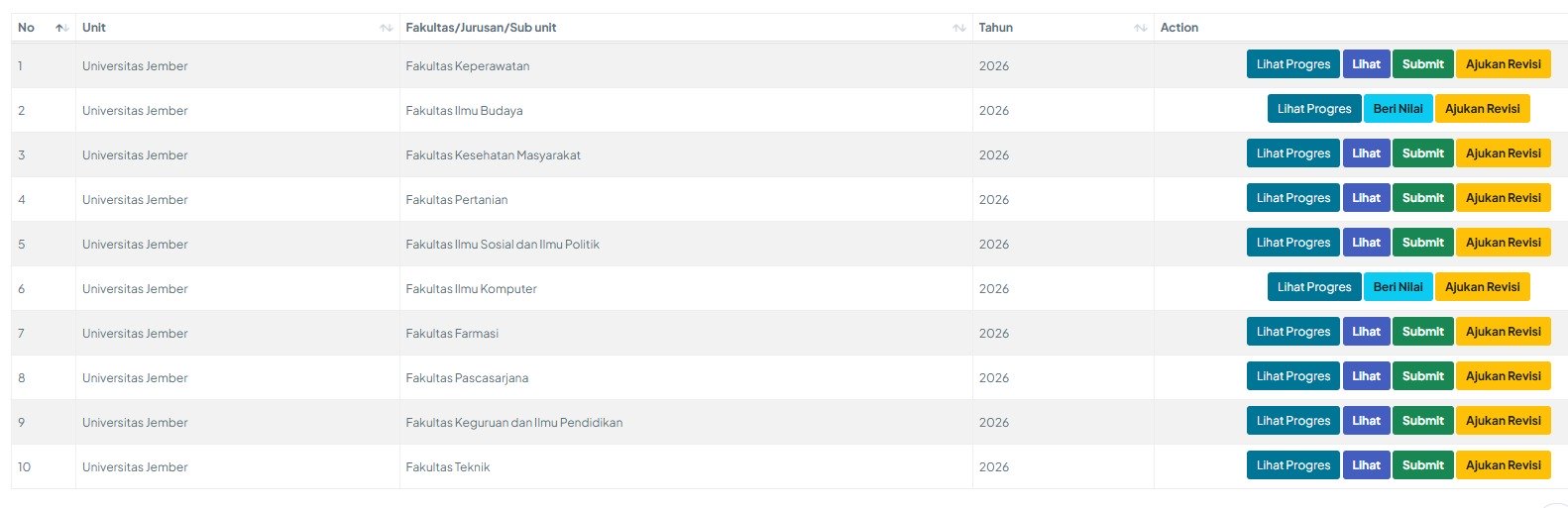Open Lihat Progres for Fakultas Pascasarjana
The height and width of the screenshot is (508, 1568).
pyautogui.click(x=1292, y=376)
